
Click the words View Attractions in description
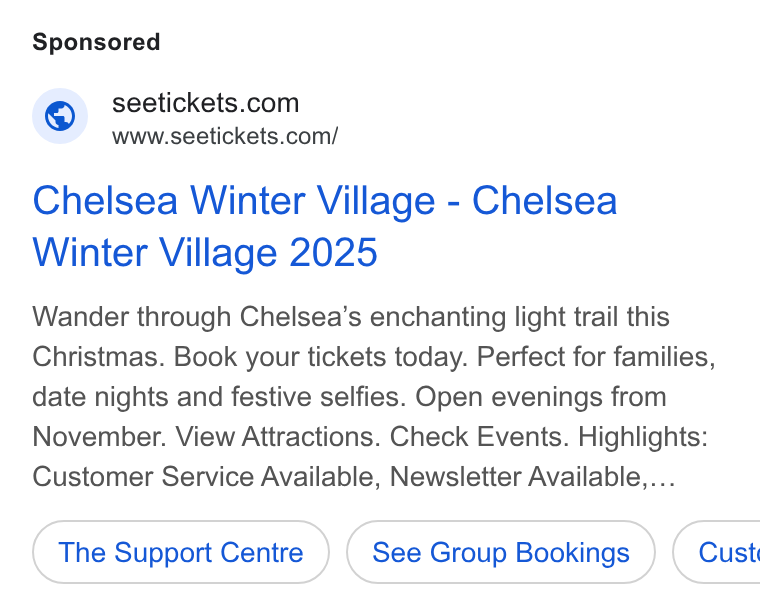(x=277, y=437)
